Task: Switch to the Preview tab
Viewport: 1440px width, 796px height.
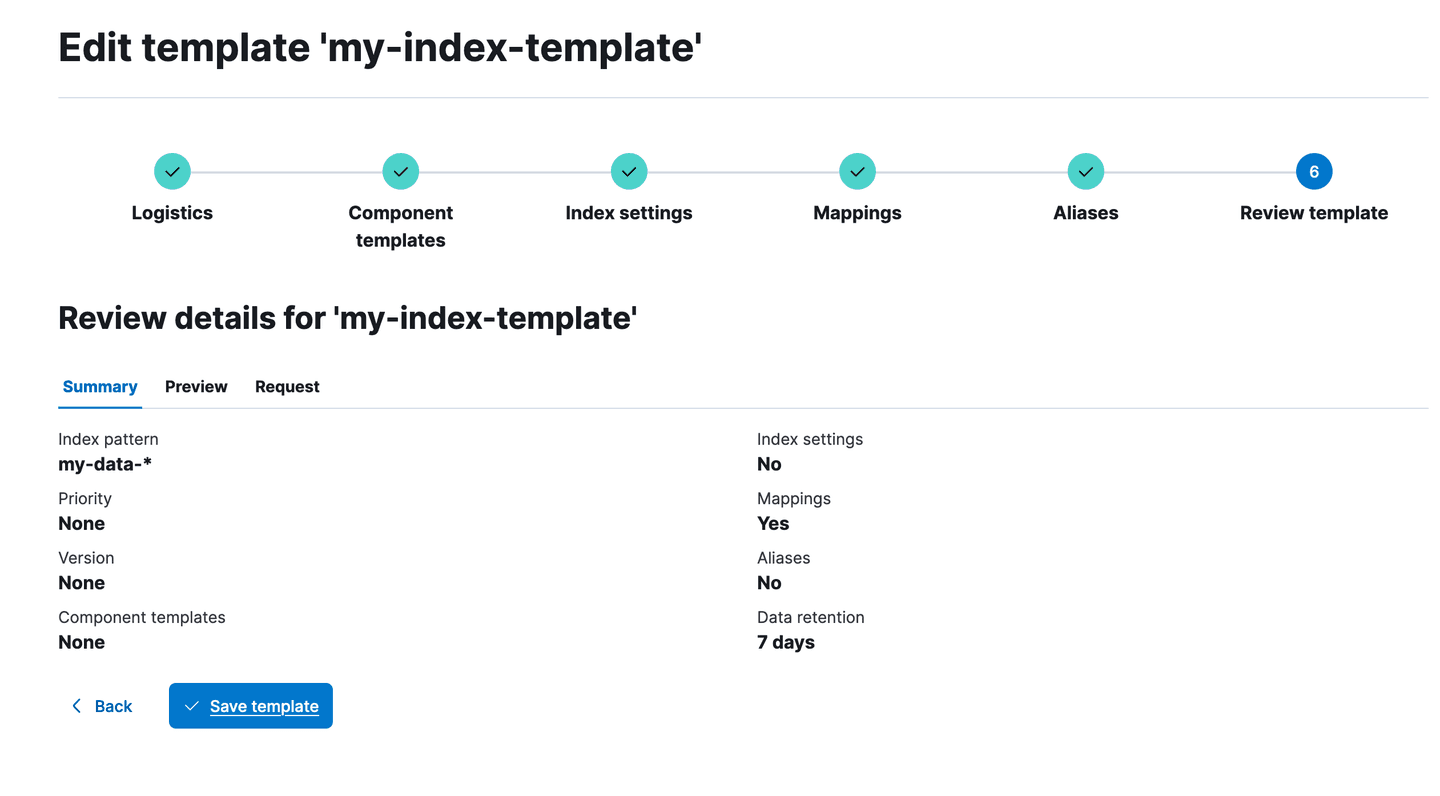Action: (x=196, y=387)
